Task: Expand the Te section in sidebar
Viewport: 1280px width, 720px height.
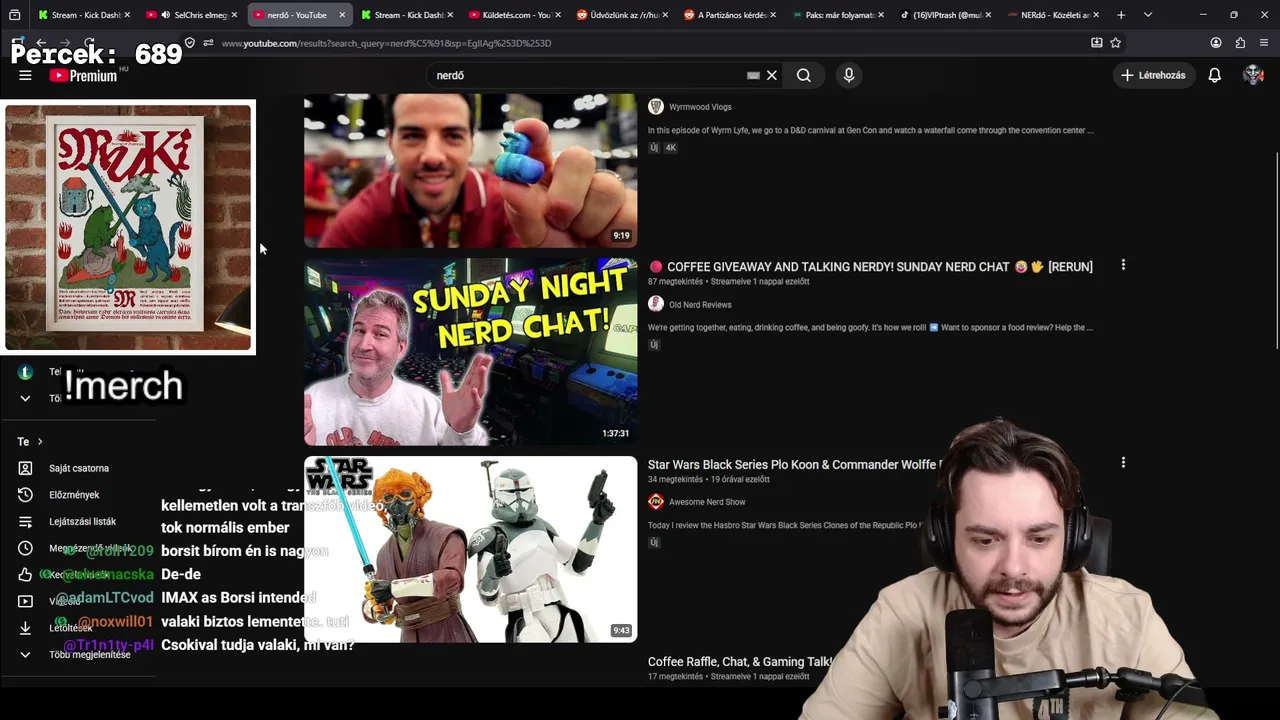Action: tap(30, 441)
